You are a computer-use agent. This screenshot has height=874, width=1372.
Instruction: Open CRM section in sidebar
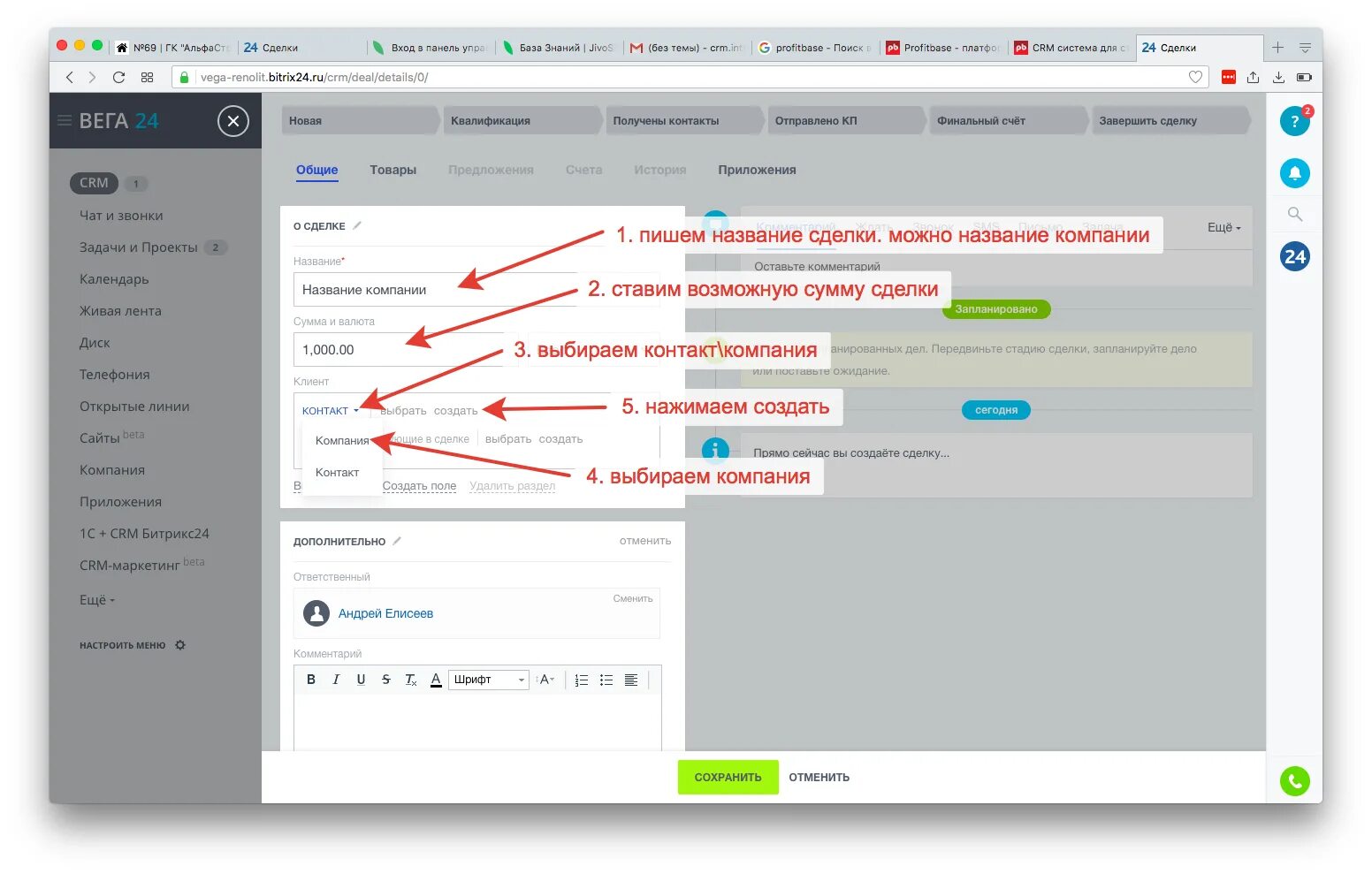[94, 183]
